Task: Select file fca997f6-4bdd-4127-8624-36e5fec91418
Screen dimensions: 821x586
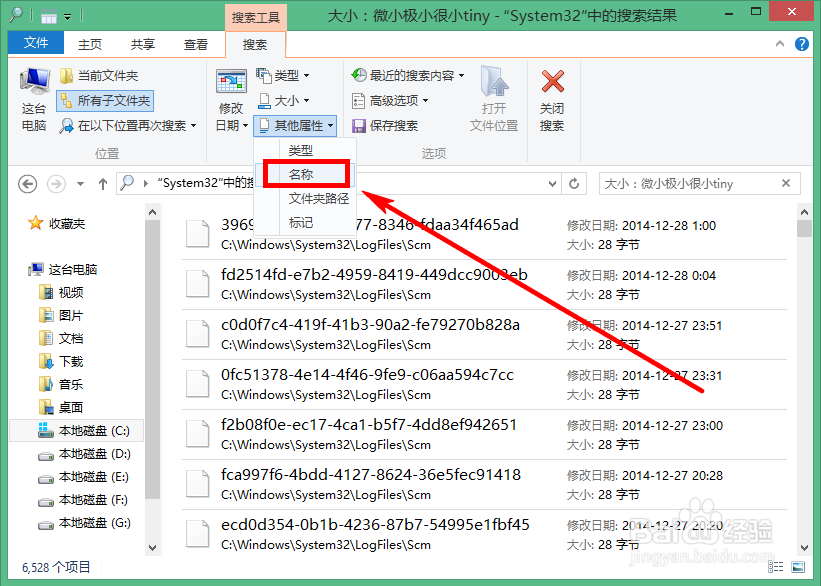Action: tap(484, 484)
